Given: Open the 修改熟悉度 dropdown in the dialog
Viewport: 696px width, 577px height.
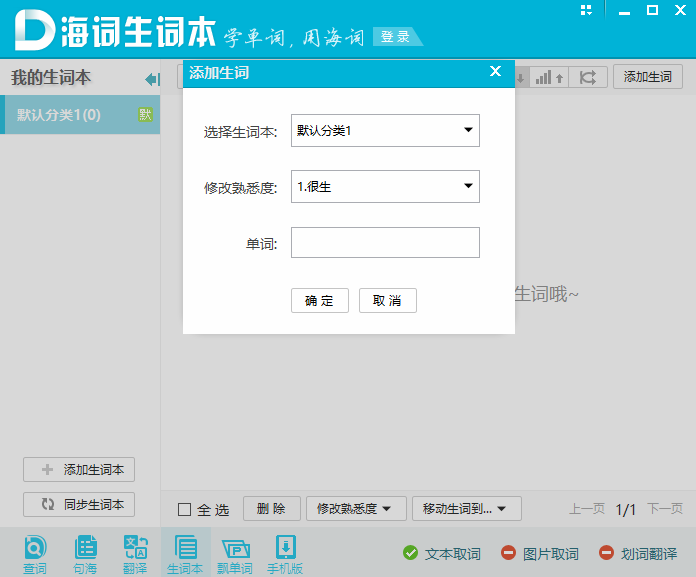Looking at the screenshot, I should 385,186.
